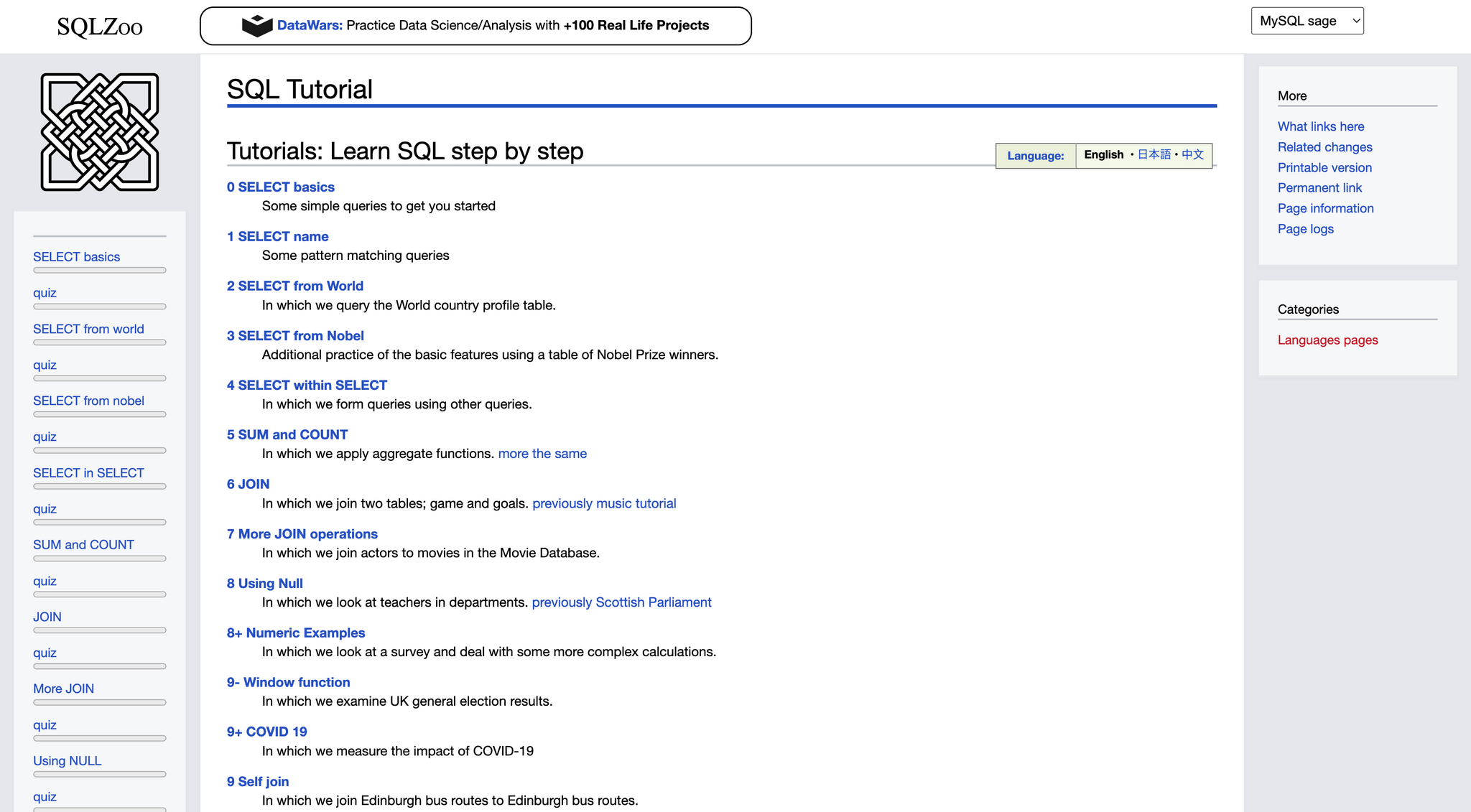Go to Using NULL in sidebar
Image resolution: width=1471 pixels, height=812 pixels.
point(67,761)
